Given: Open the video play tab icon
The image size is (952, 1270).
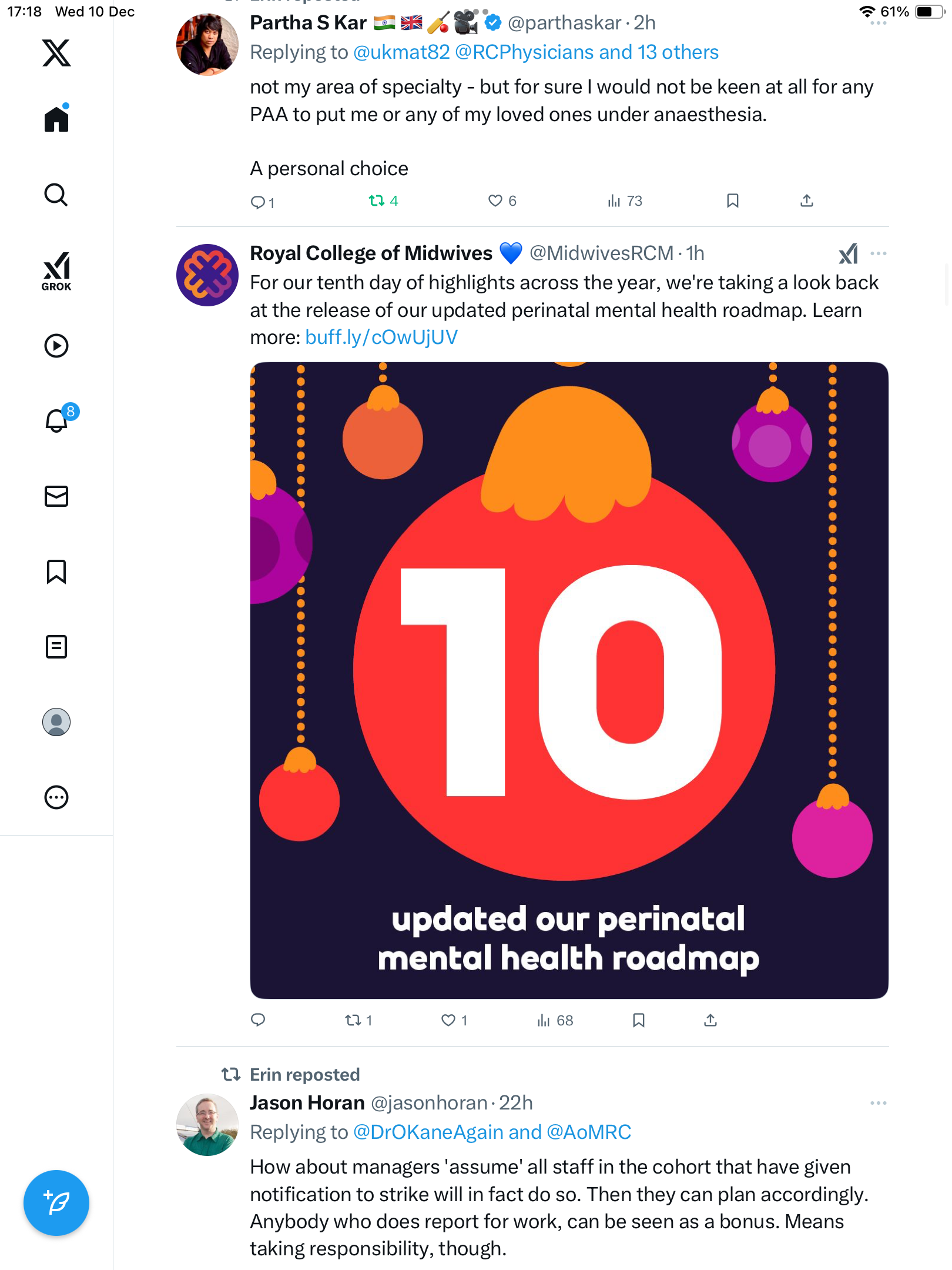Looking at the screenshot, I should [x=56, y=346].
